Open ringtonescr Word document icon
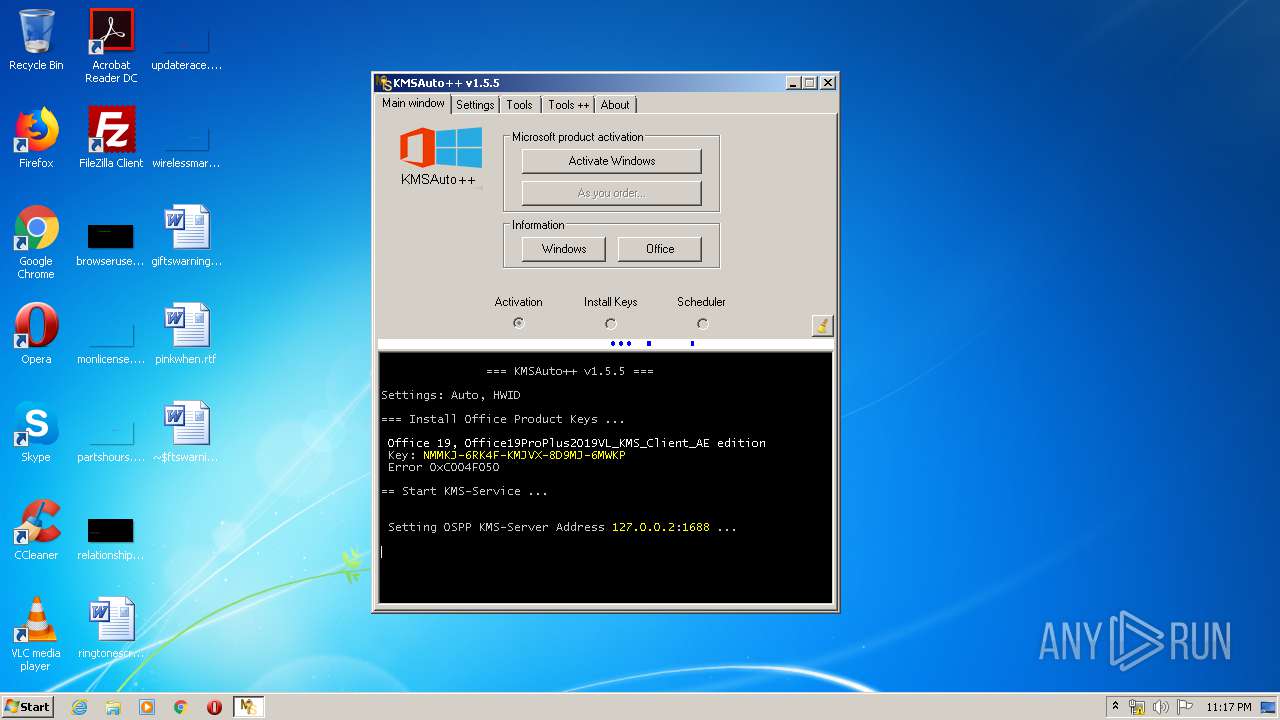The image size is (1280, 720). 111,628
